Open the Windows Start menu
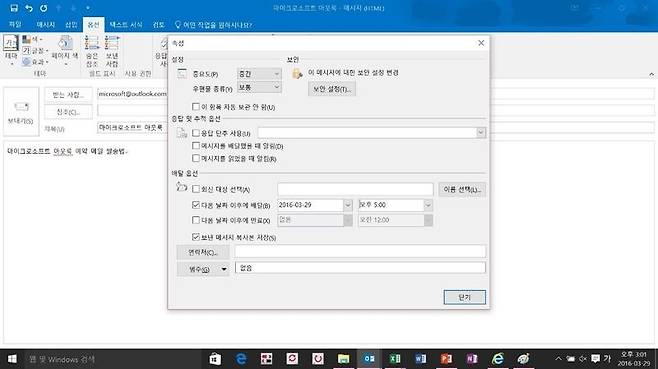658x369 pixels. (12, 359)
